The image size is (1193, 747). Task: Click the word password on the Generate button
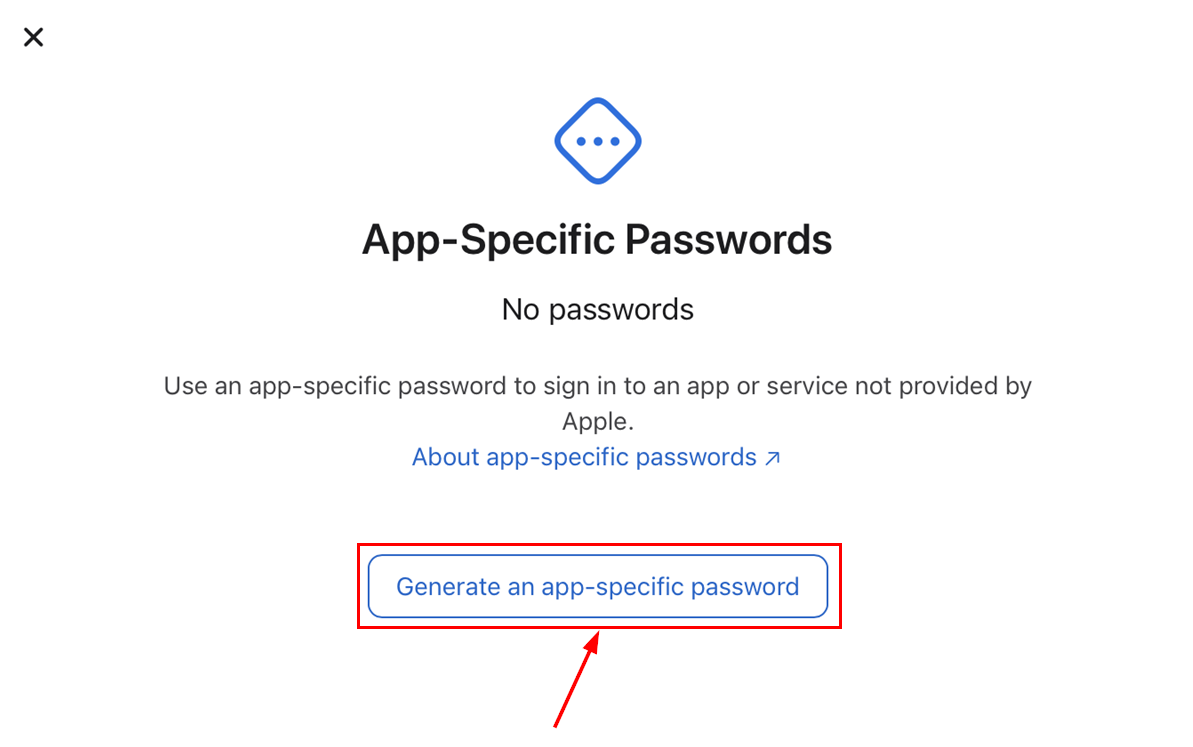coord(745,587)
